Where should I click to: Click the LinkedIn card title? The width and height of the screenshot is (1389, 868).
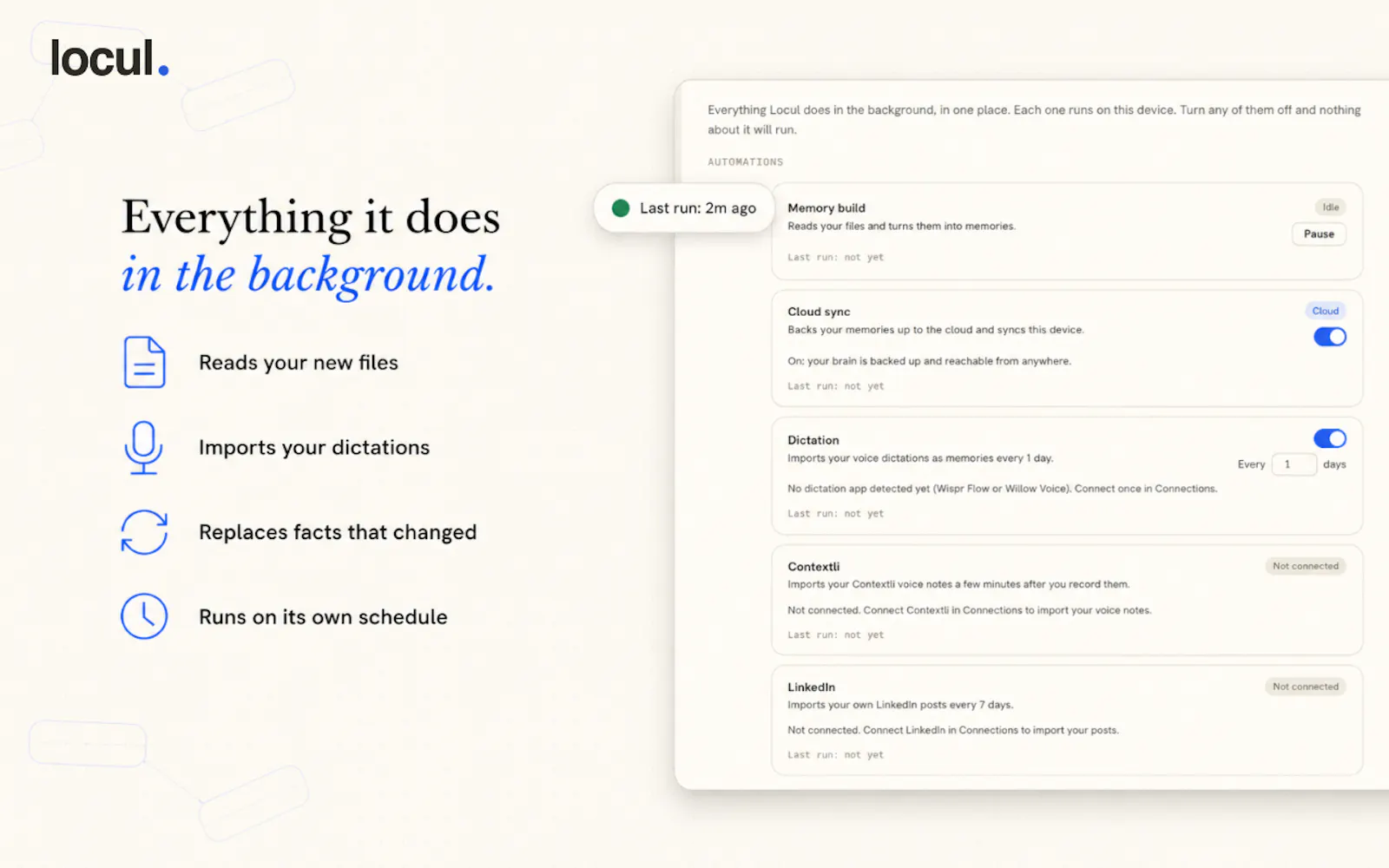coord(811,687)
